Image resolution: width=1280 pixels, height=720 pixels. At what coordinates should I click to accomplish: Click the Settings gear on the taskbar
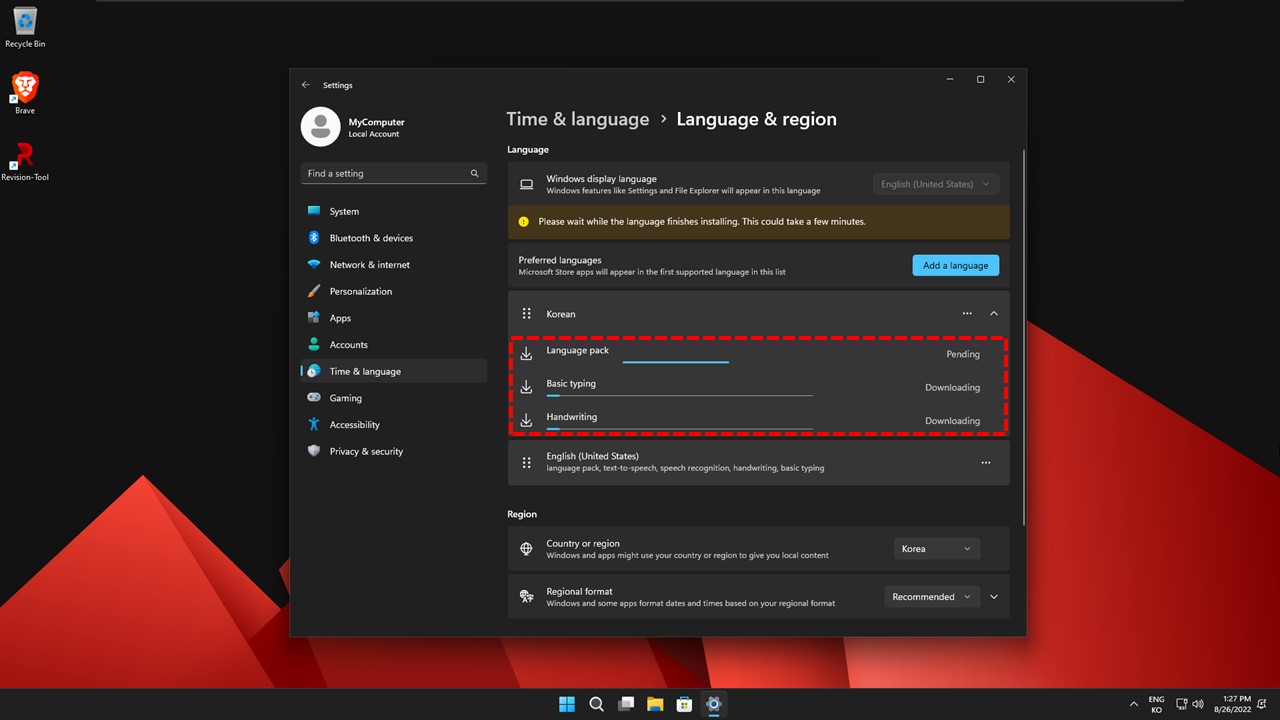click(713, 704)
